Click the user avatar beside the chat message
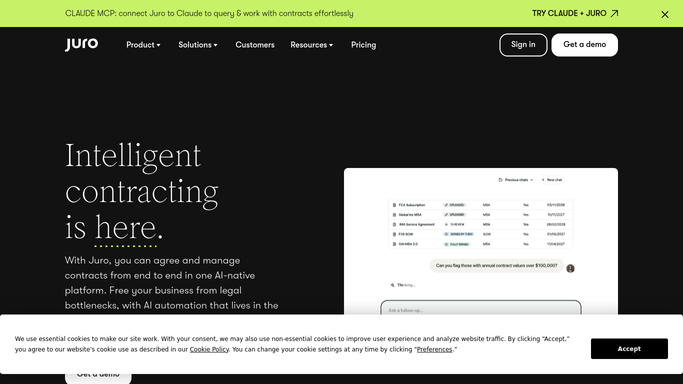Image resolution: width=683 pixels, height=384 pixels. coord(570,269)
